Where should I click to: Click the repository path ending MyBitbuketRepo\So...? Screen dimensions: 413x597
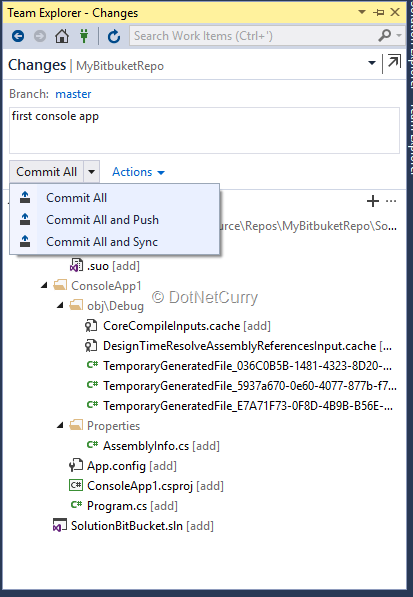pos(308,226)
